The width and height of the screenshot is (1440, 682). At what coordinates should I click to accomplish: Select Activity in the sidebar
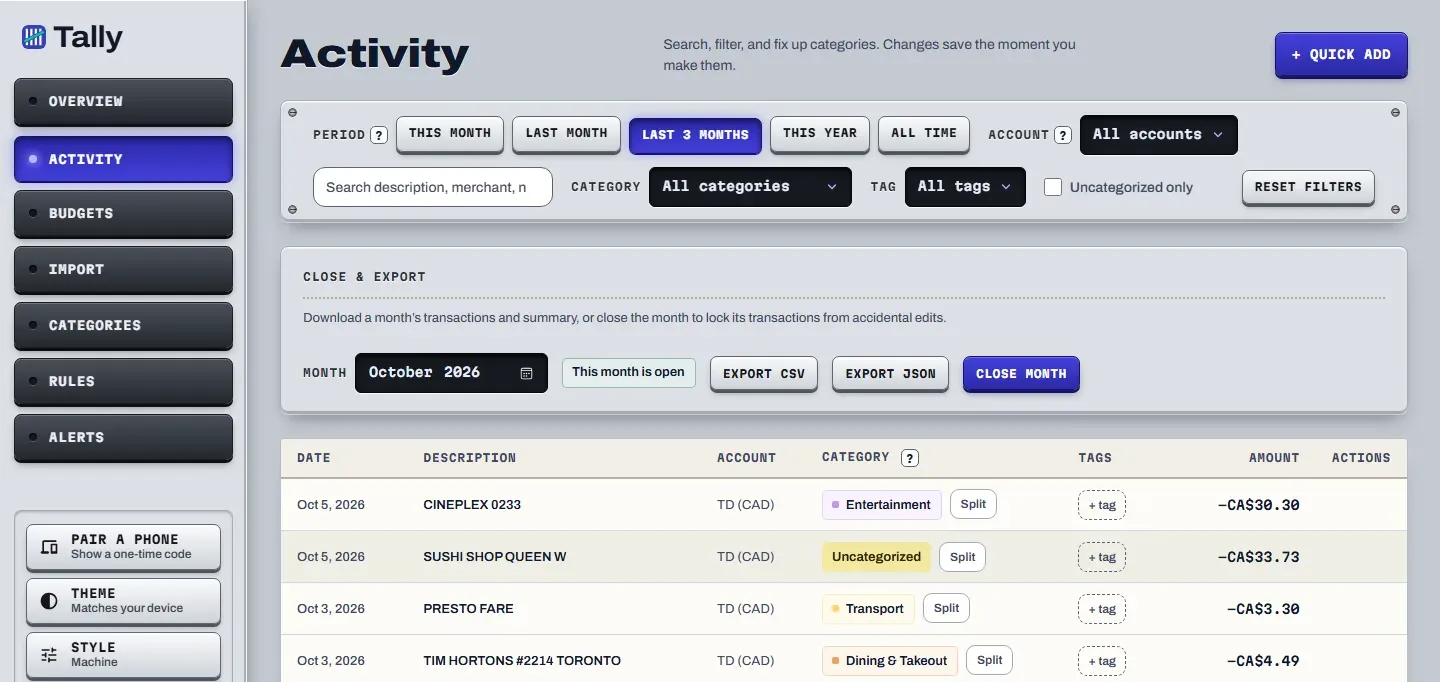click(123, 159)
